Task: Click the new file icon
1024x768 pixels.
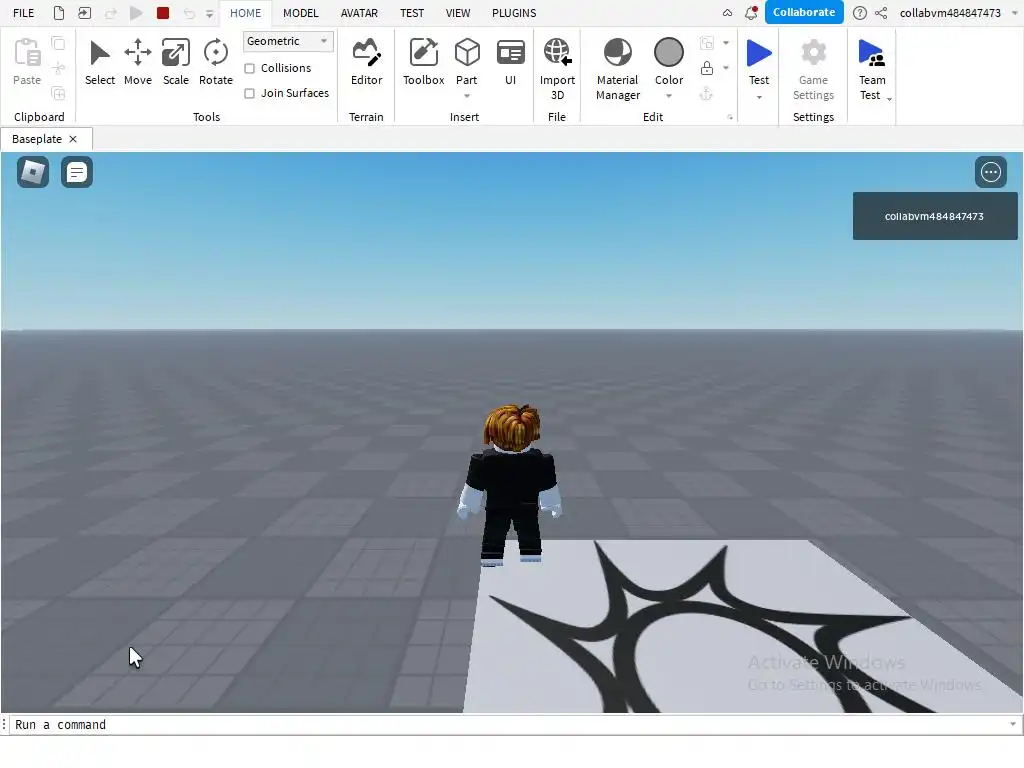Action: (x=59, y=12)
